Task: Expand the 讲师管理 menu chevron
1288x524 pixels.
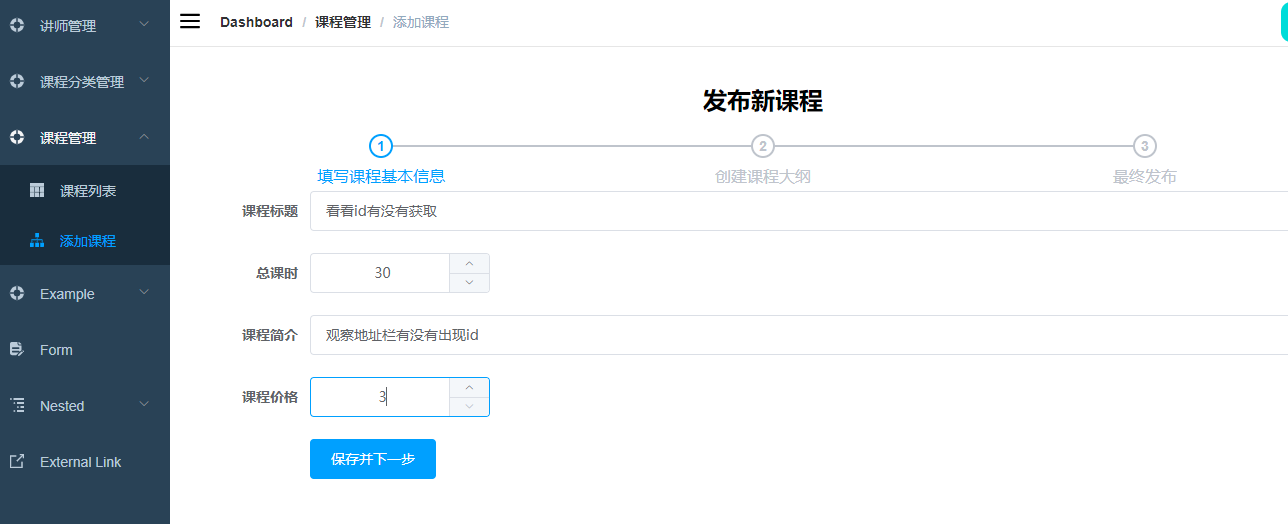Action: pos(144,23)
